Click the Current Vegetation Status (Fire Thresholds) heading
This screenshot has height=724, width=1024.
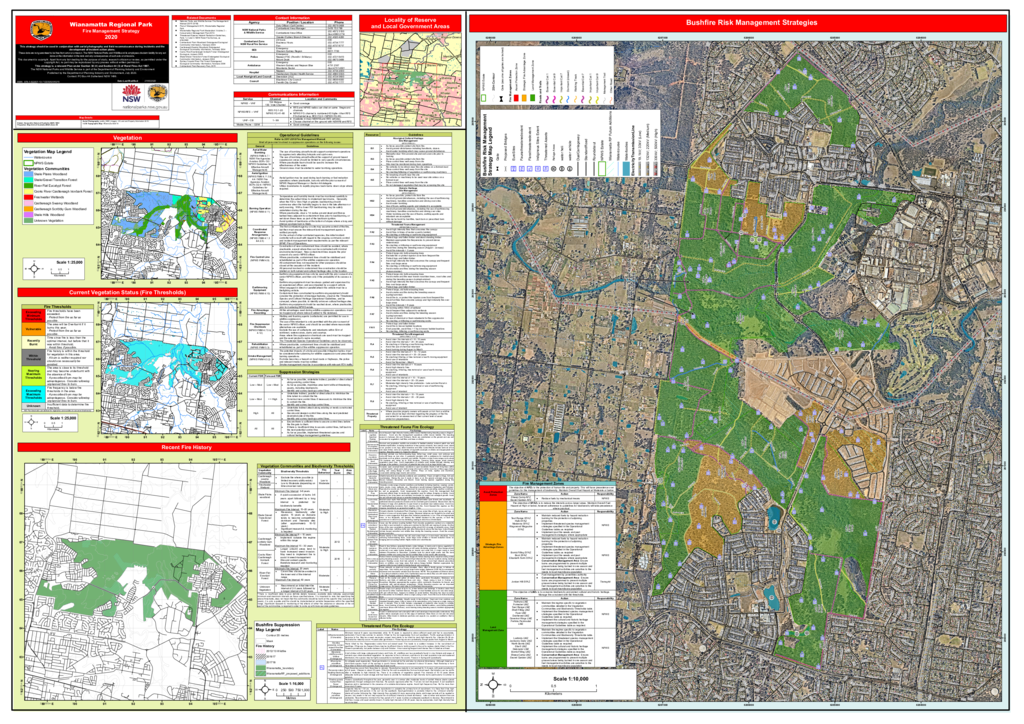(x=127, y=292)
